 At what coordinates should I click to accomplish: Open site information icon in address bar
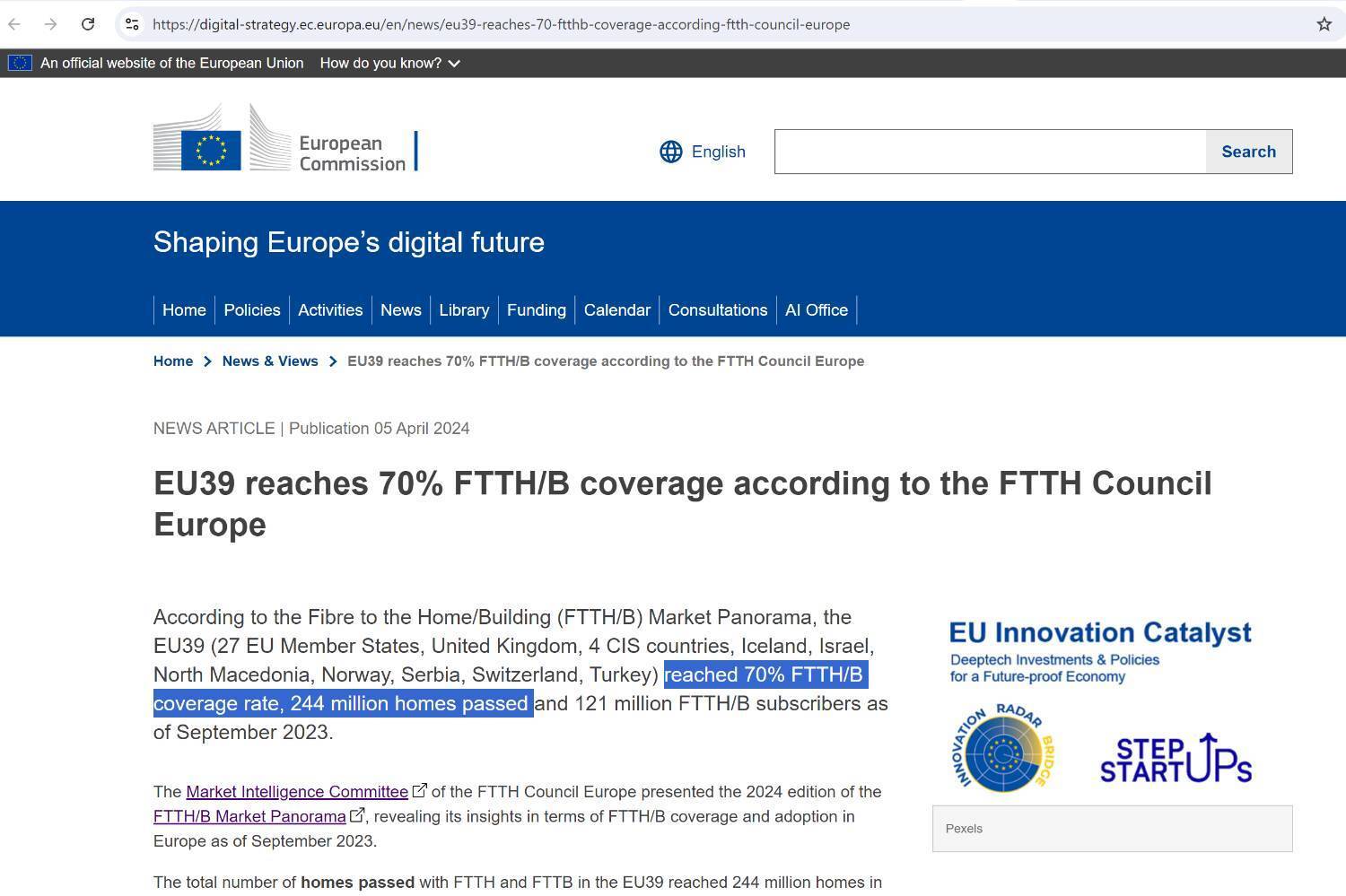point(132,24)
